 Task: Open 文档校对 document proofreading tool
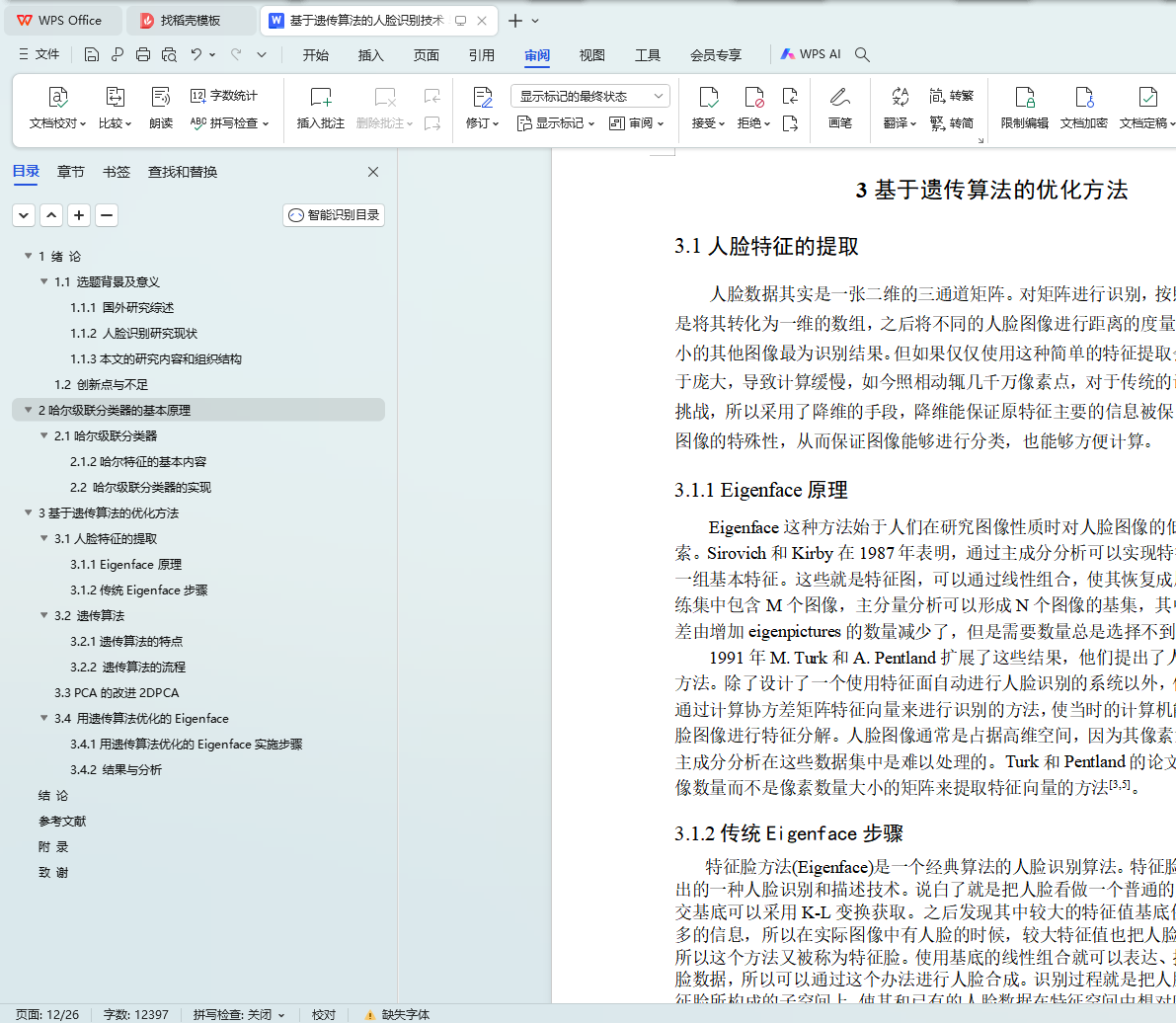pyautogui.click(x=57, y=108)
